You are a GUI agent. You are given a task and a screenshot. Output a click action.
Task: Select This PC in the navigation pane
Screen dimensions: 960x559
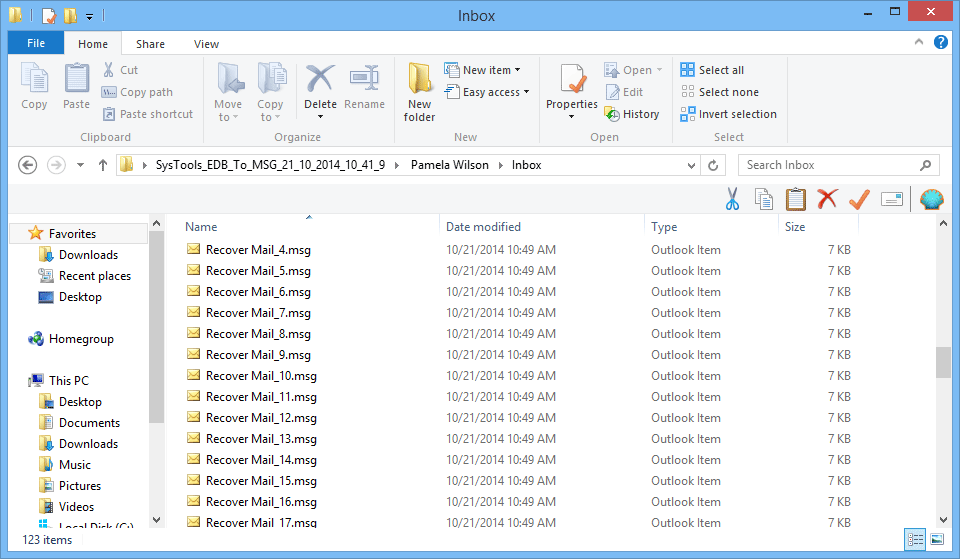click(69, 381)
